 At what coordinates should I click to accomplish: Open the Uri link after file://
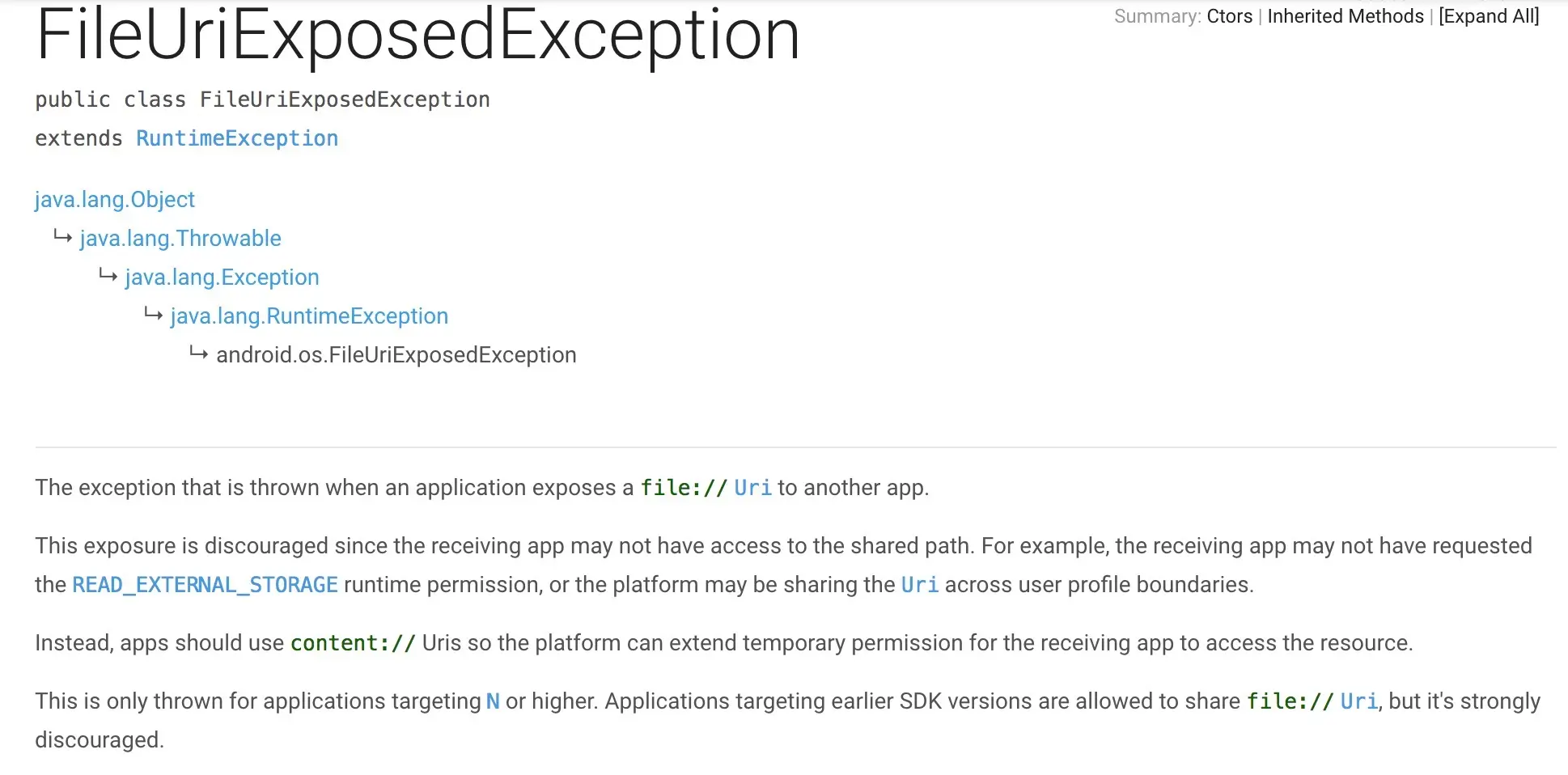752,488
